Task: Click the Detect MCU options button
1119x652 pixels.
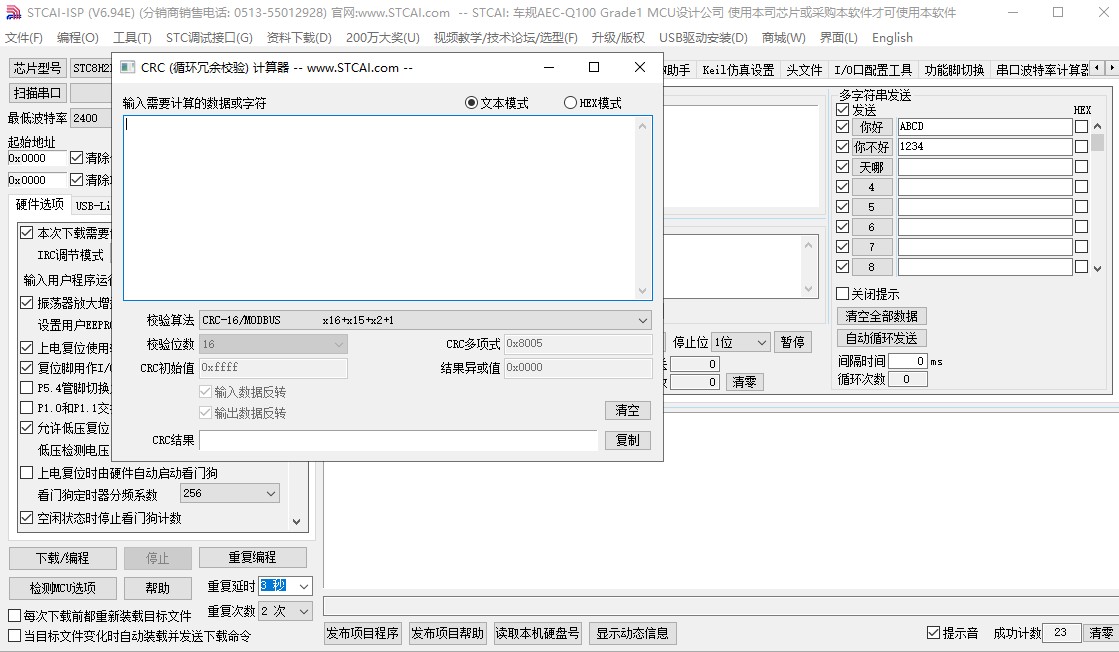Action: click(x=63, y=588)
